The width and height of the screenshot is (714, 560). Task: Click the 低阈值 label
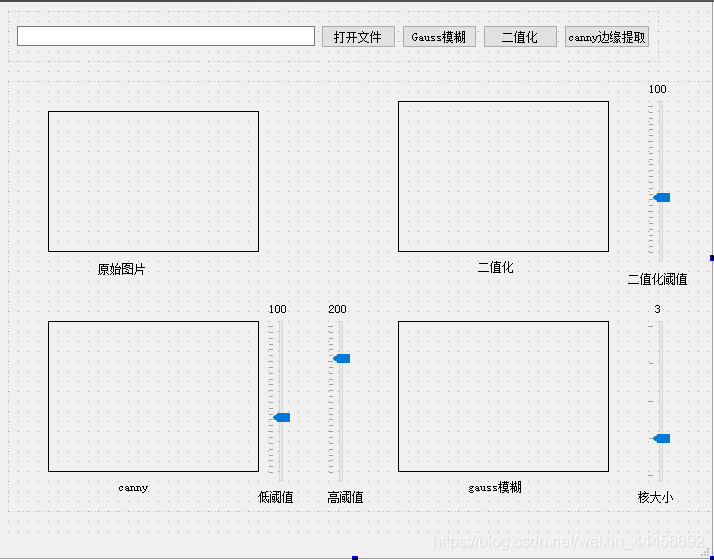pyautogui.click(x=276, y=497)
